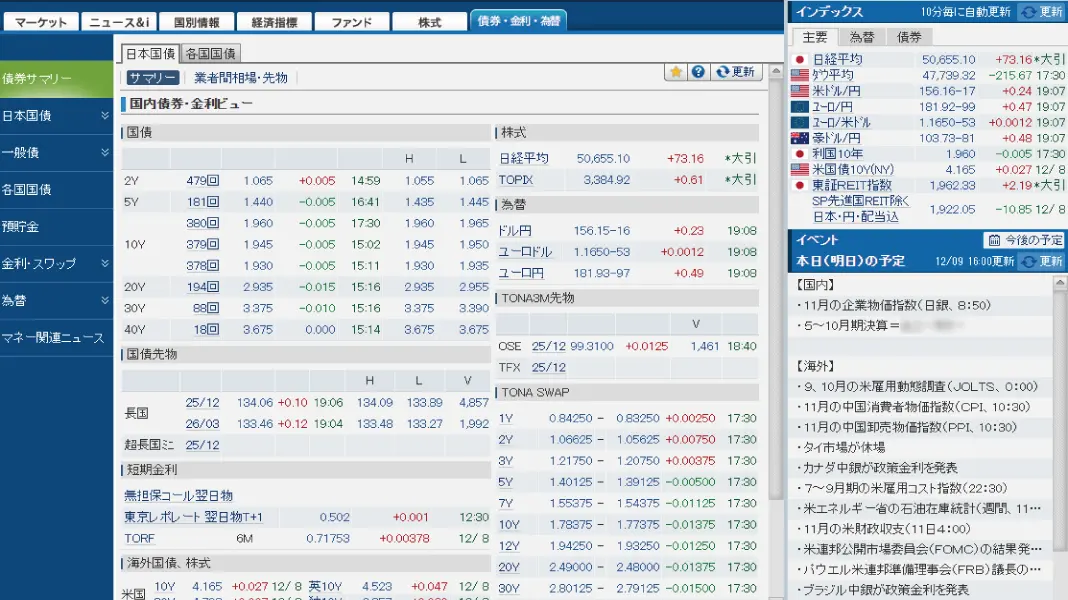Expand 金利・スワップ sidebar menu
Screen dimensions: 1068x600
click(57, 264)
